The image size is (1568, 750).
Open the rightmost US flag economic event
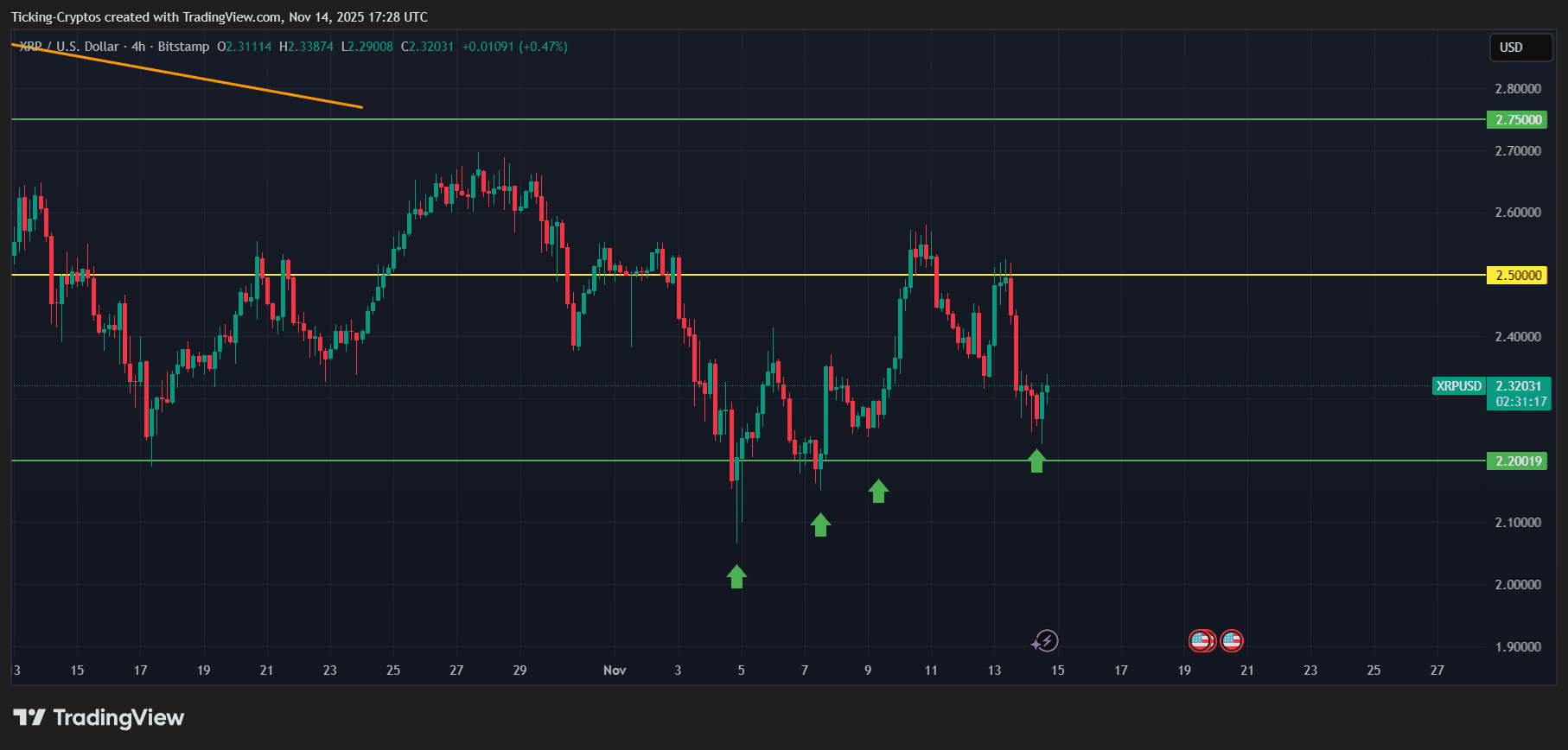point(1232,641)
